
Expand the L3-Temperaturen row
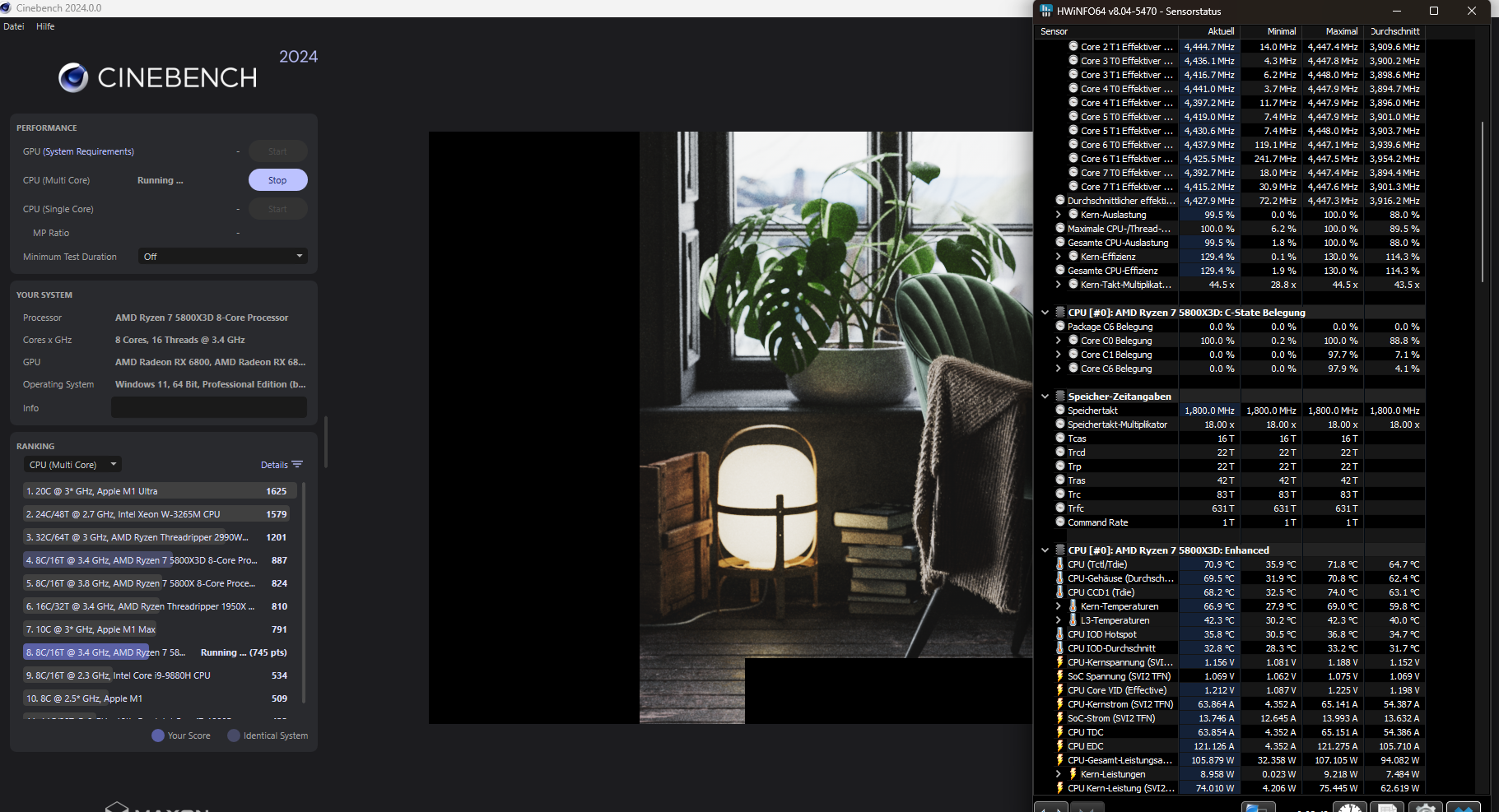[x=1058, y=620]
